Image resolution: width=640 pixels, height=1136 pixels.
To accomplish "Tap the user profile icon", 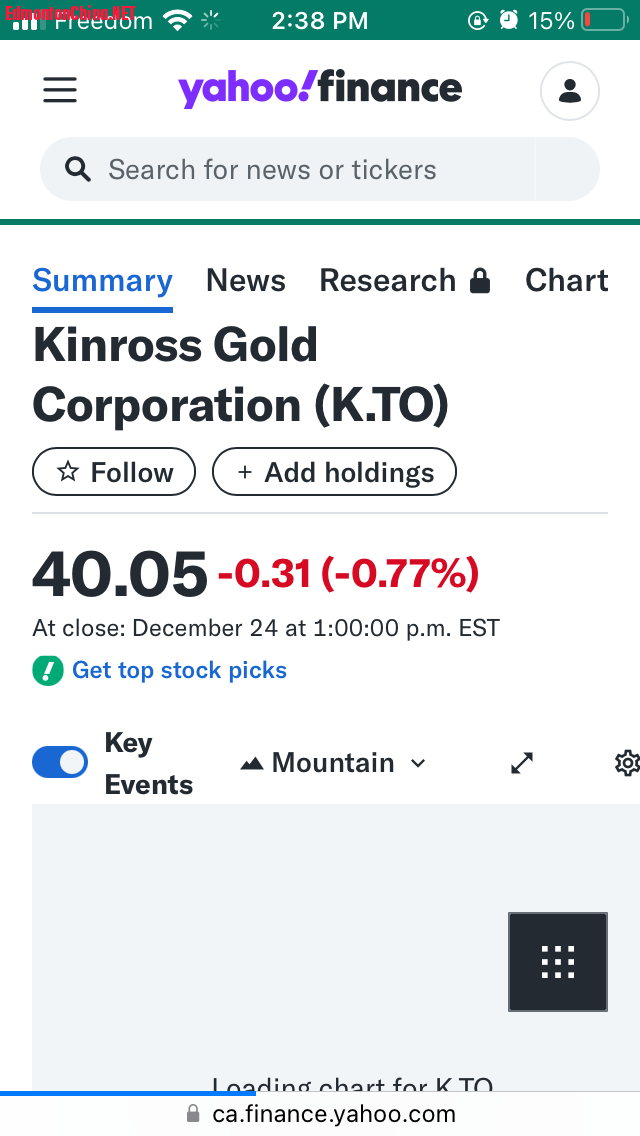I will pos(569,91).
